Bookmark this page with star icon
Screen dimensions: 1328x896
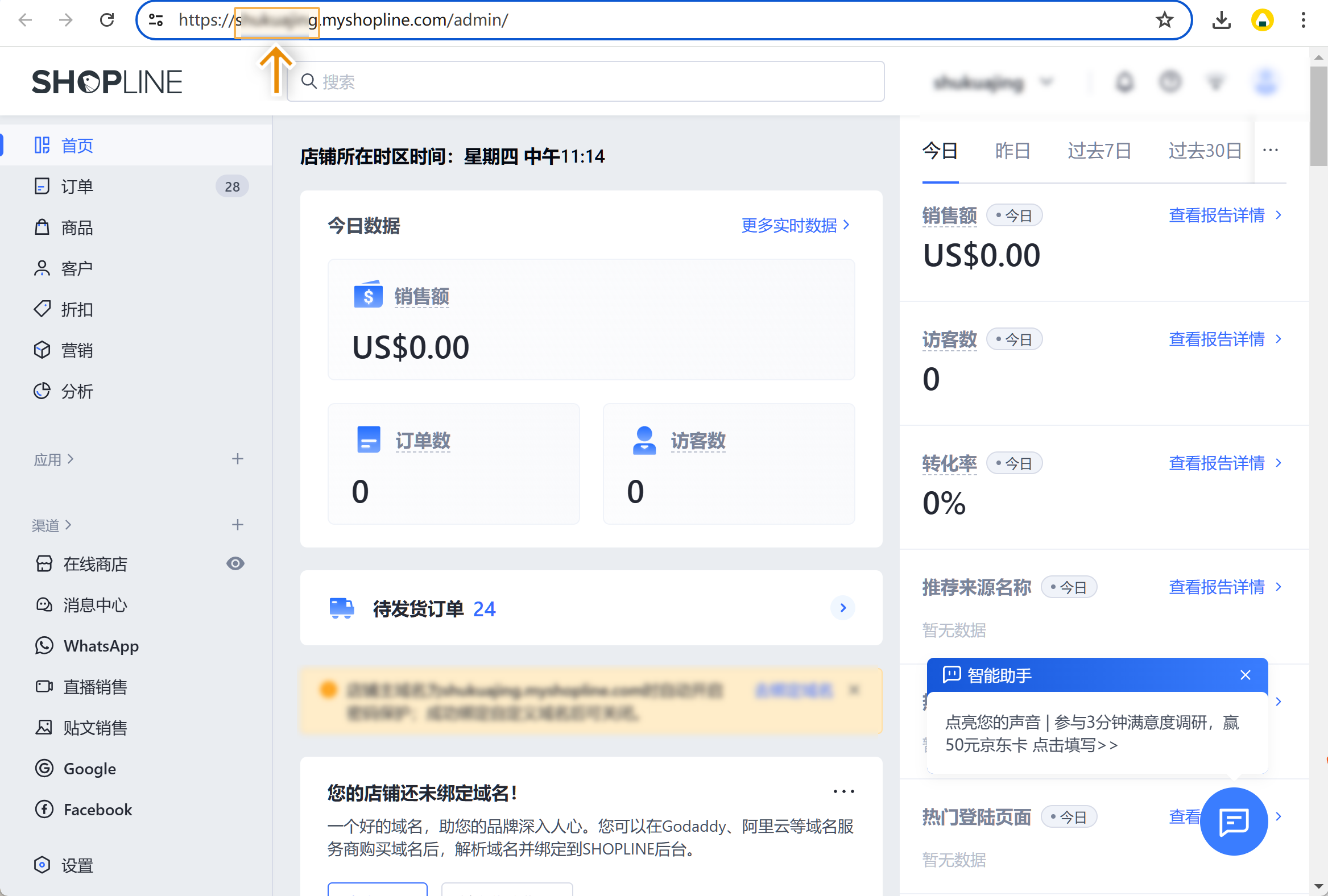click(1164, 20)
